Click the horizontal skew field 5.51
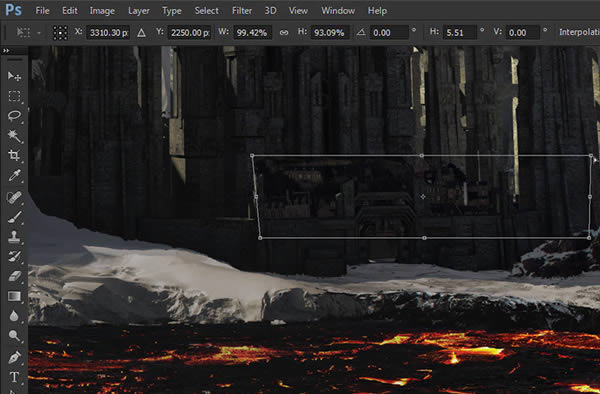The height and width of the screenshot is (394, 600). click(x=460, y=33)
